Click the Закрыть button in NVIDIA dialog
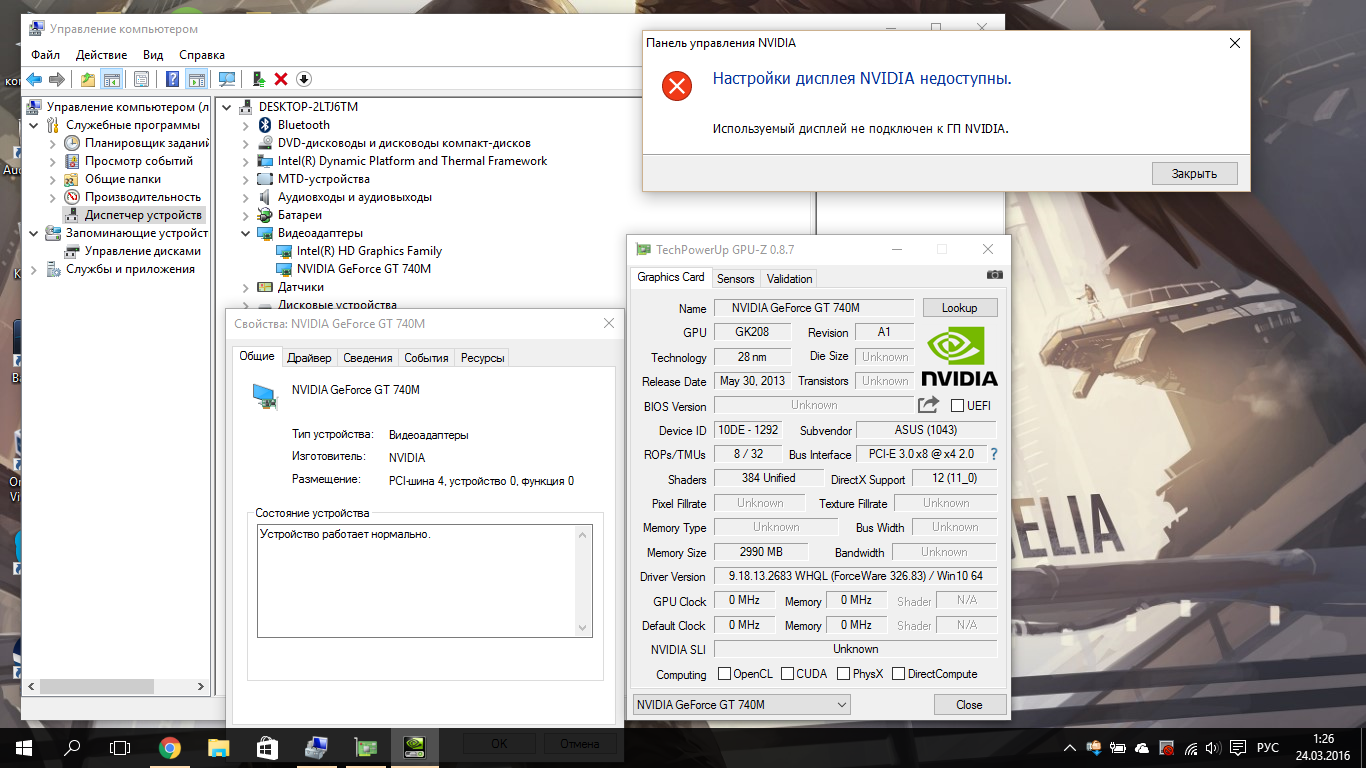Image resolution: width=1366 pixels, height=768 pixels. [1194, 174]
